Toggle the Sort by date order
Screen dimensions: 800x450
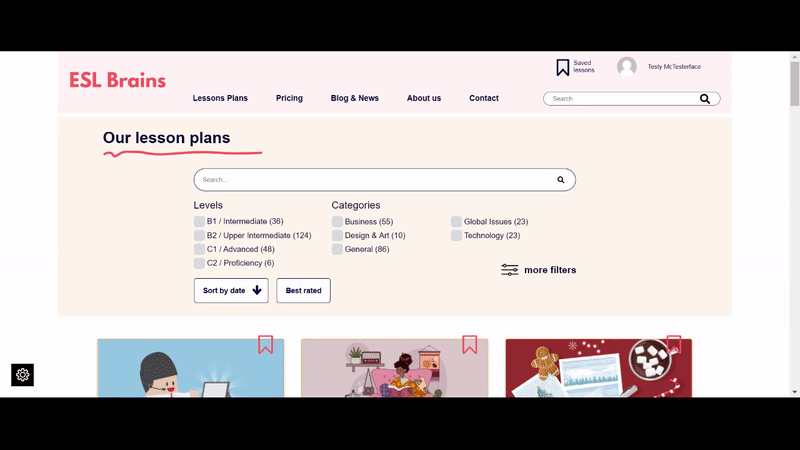231,291
